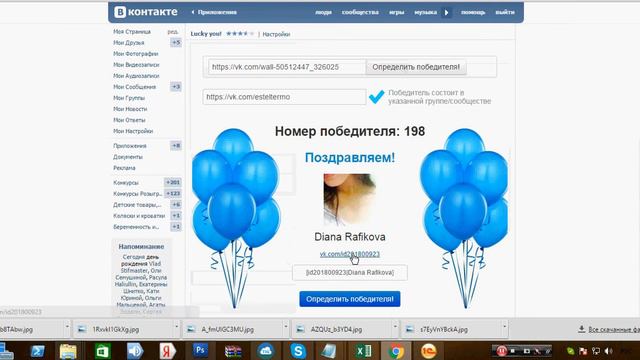640x360 pixels.
Task: Switch to Chrome in the taskbar
Action: 396,351
